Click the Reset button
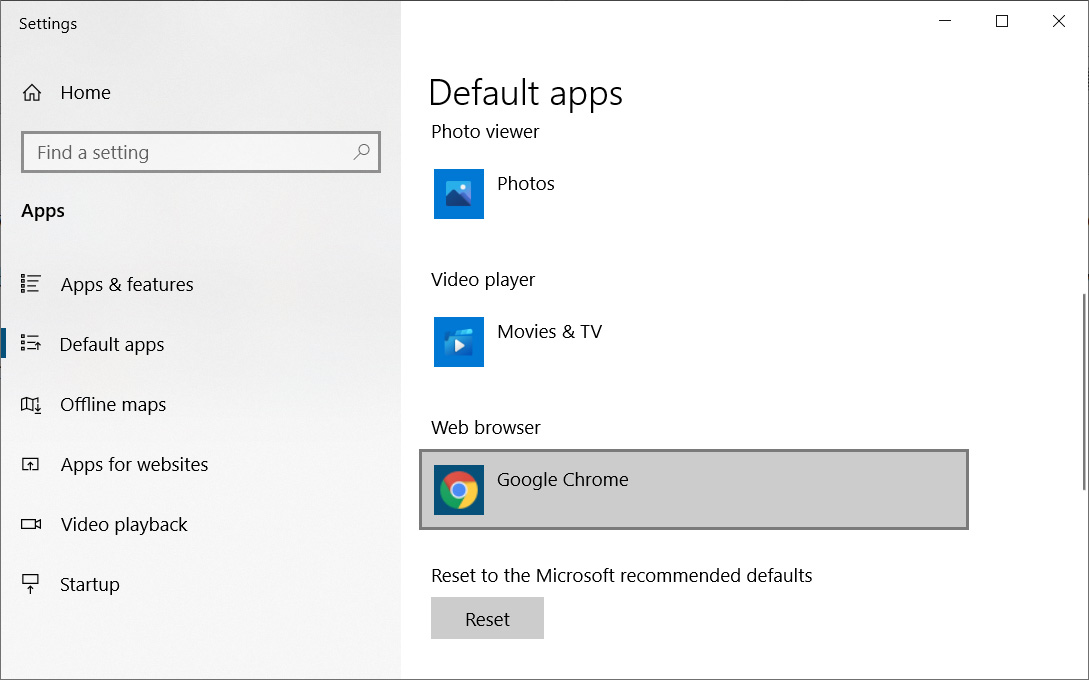The image size is (1089, 680). pos(487,618)
